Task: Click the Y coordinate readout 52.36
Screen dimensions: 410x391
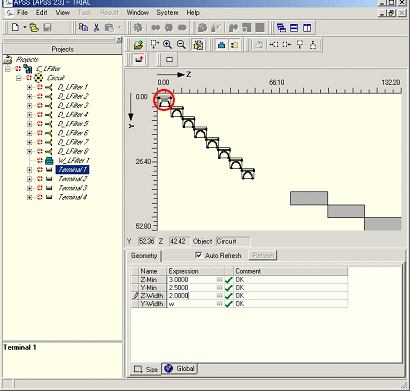Action: point(146,241)
